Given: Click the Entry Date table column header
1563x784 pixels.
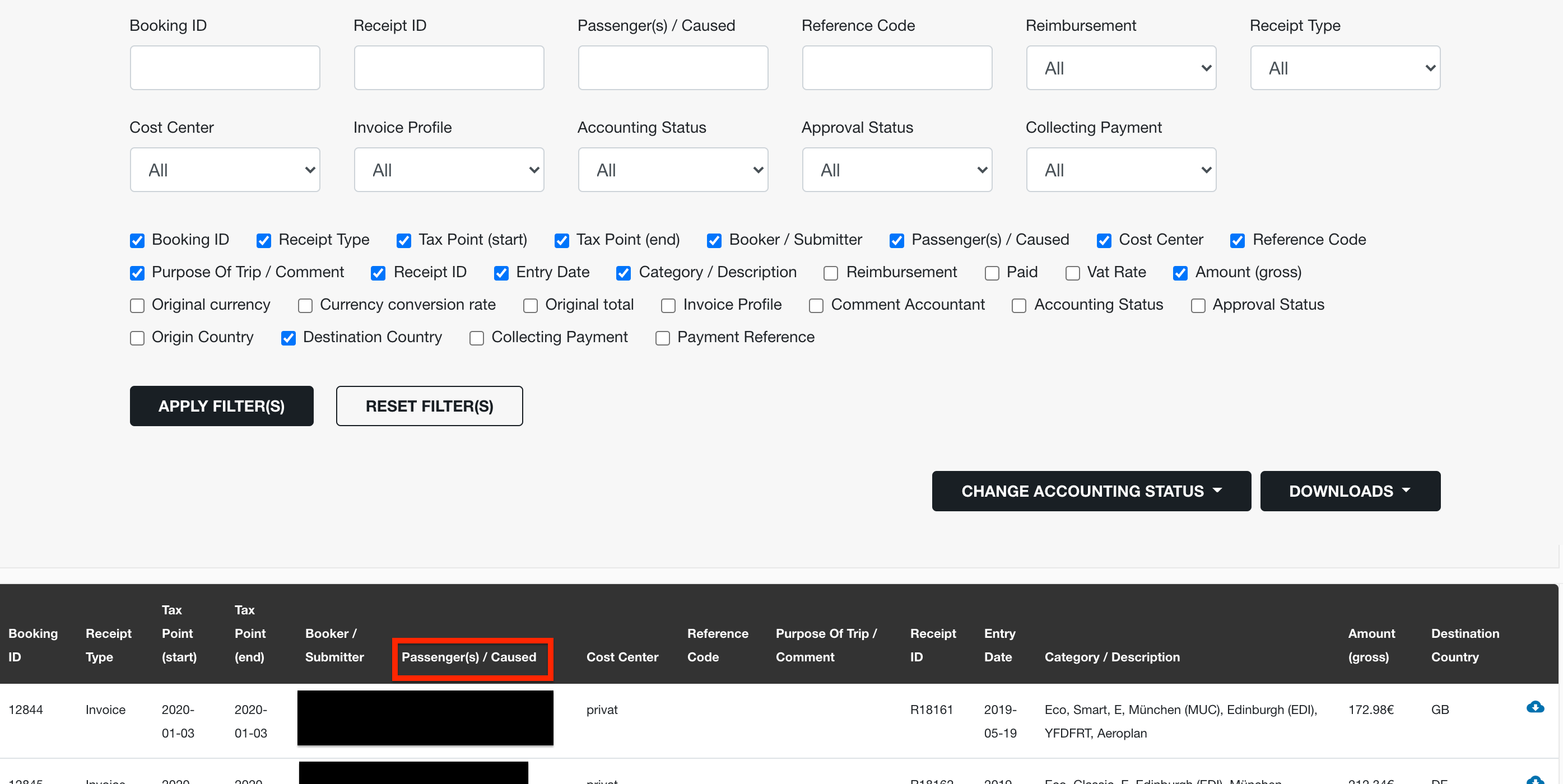Looking at the screenshot, I should tap(999, 645).
